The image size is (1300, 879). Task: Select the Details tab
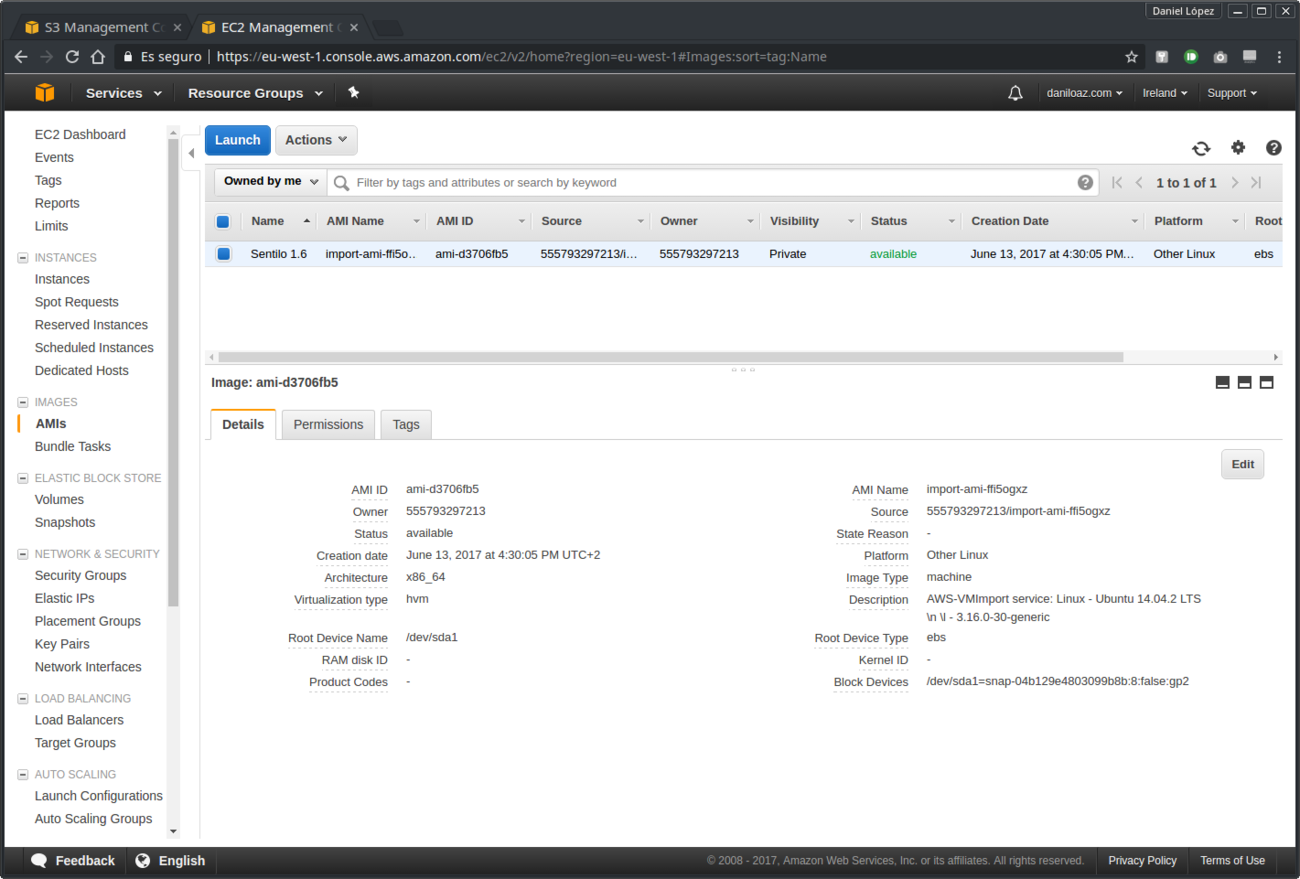point(243,424)
